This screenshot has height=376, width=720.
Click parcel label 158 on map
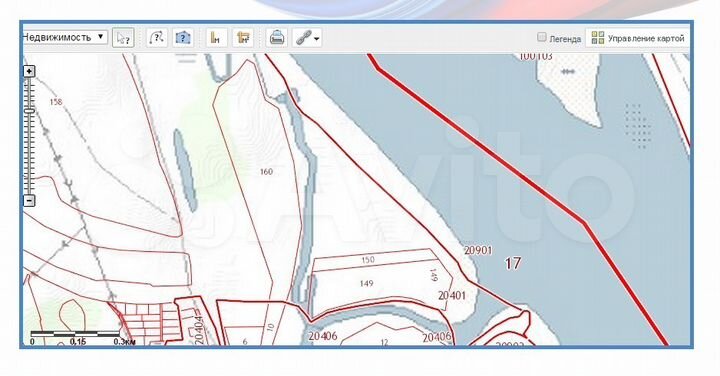56,102
